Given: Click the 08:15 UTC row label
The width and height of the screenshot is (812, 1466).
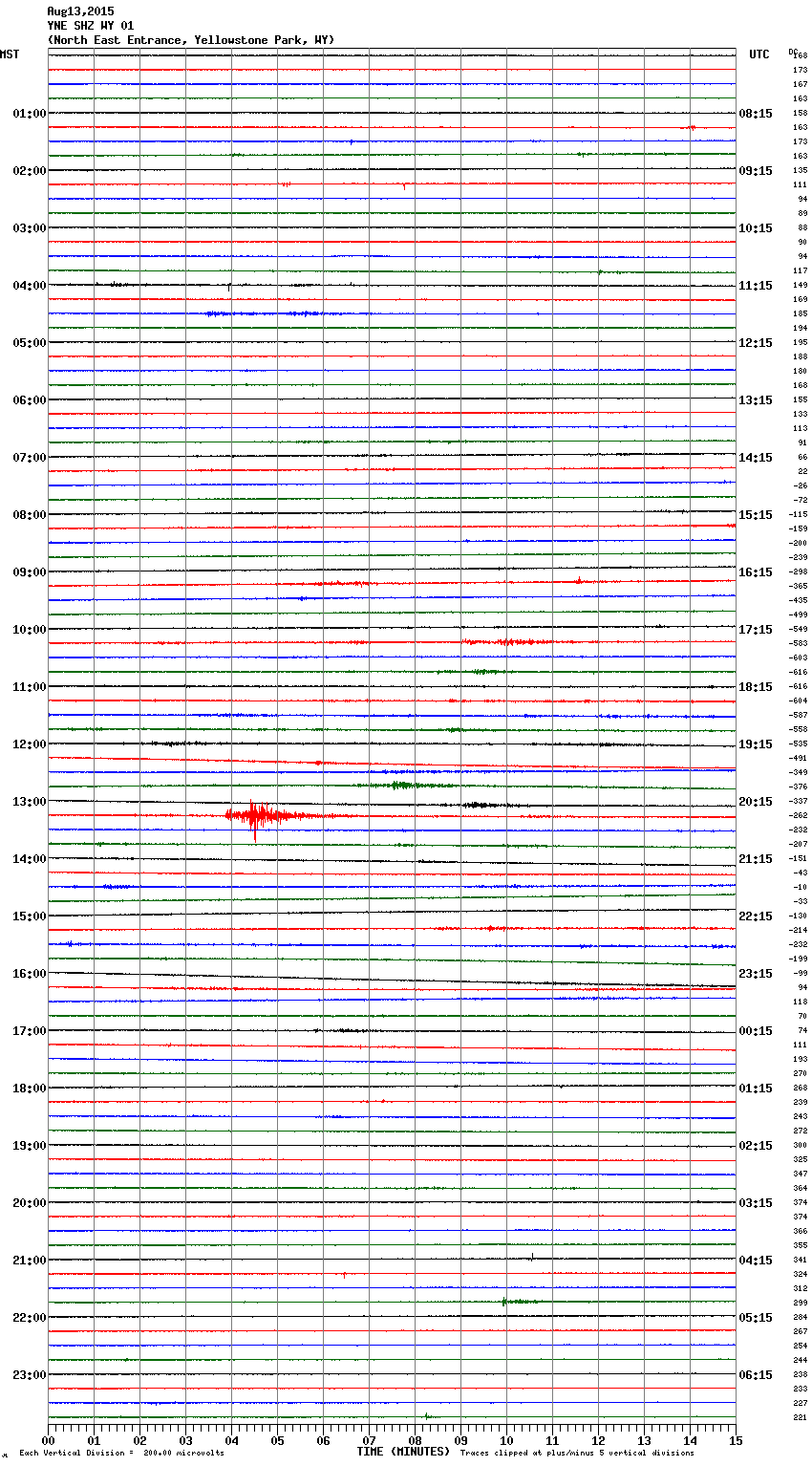Looking at the screenshot, I should pos(756,114).
